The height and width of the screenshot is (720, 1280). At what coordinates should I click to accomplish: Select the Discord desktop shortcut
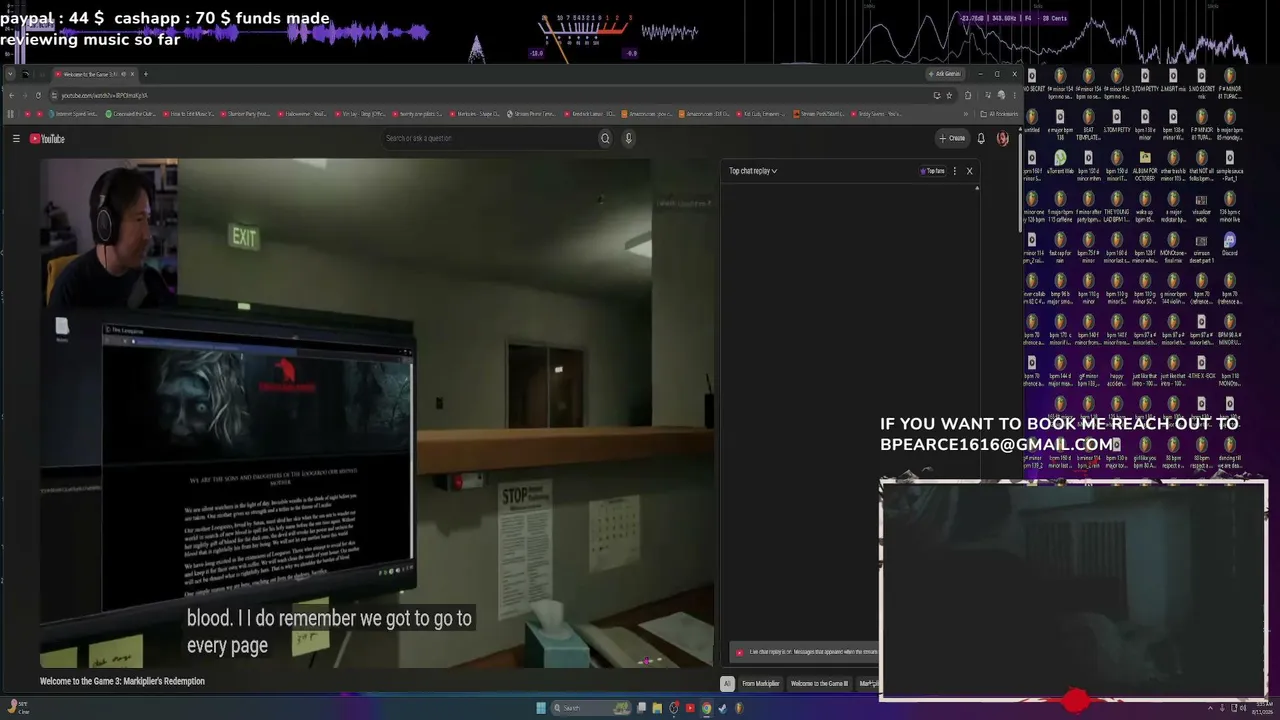1229,245
